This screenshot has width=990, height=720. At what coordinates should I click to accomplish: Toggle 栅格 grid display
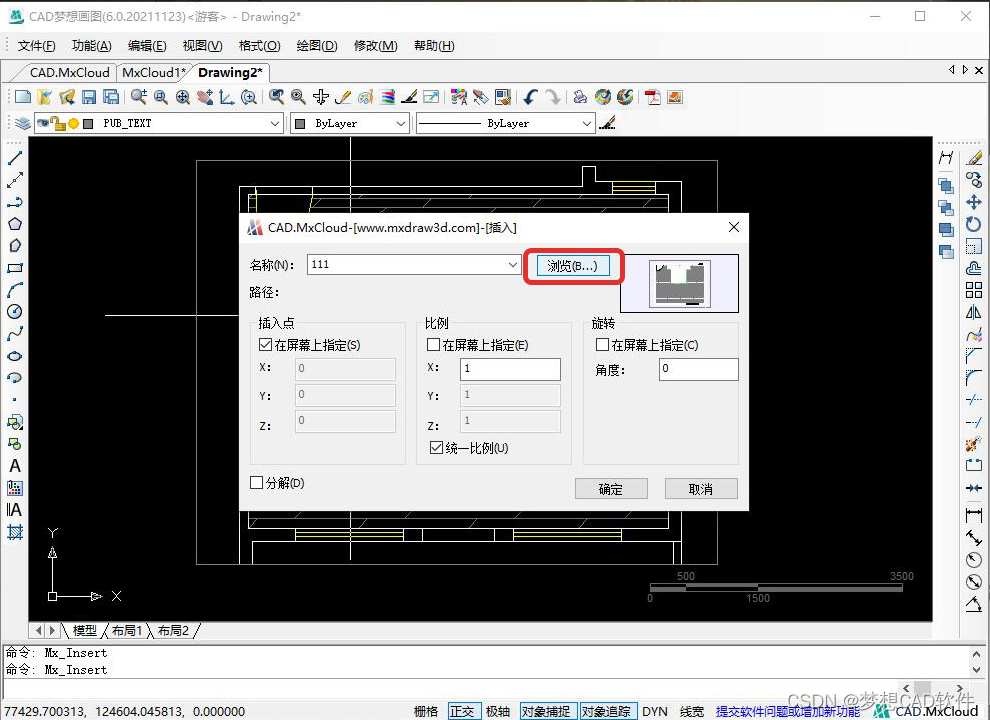pos(426,711)
